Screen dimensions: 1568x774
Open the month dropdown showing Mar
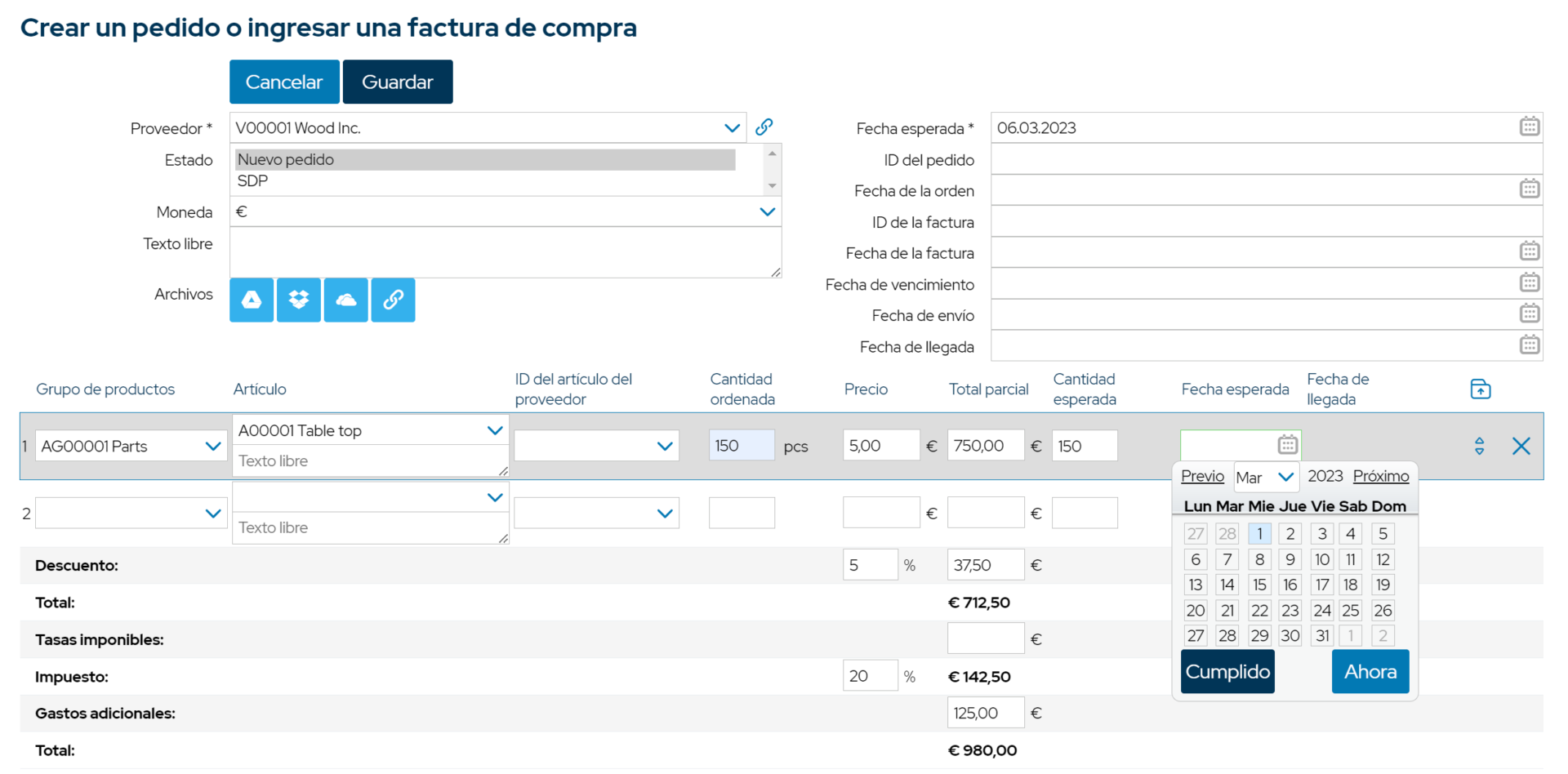tap(1266, 476)
